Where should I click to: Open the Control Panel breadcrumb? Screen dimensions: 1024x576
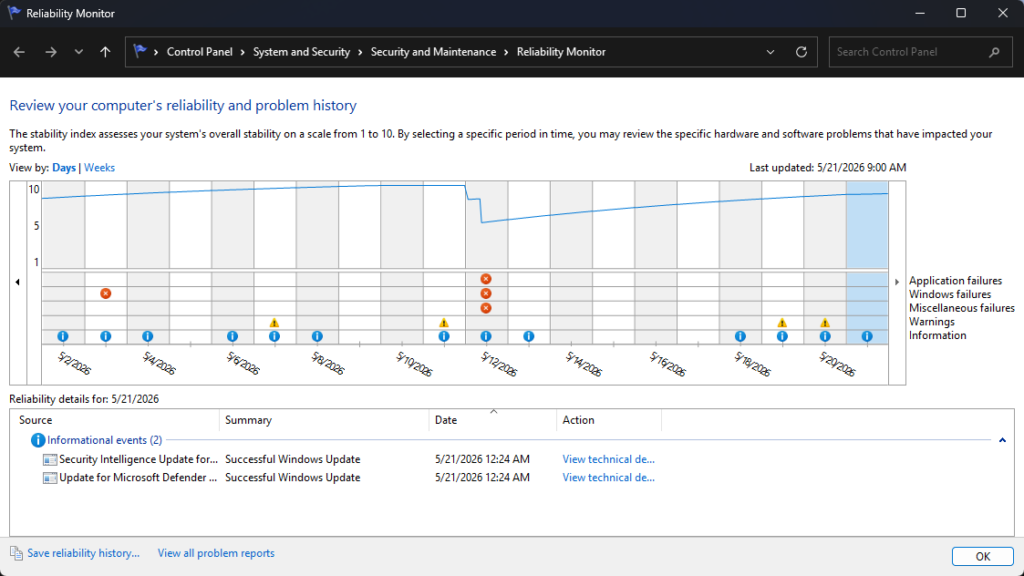199,52
